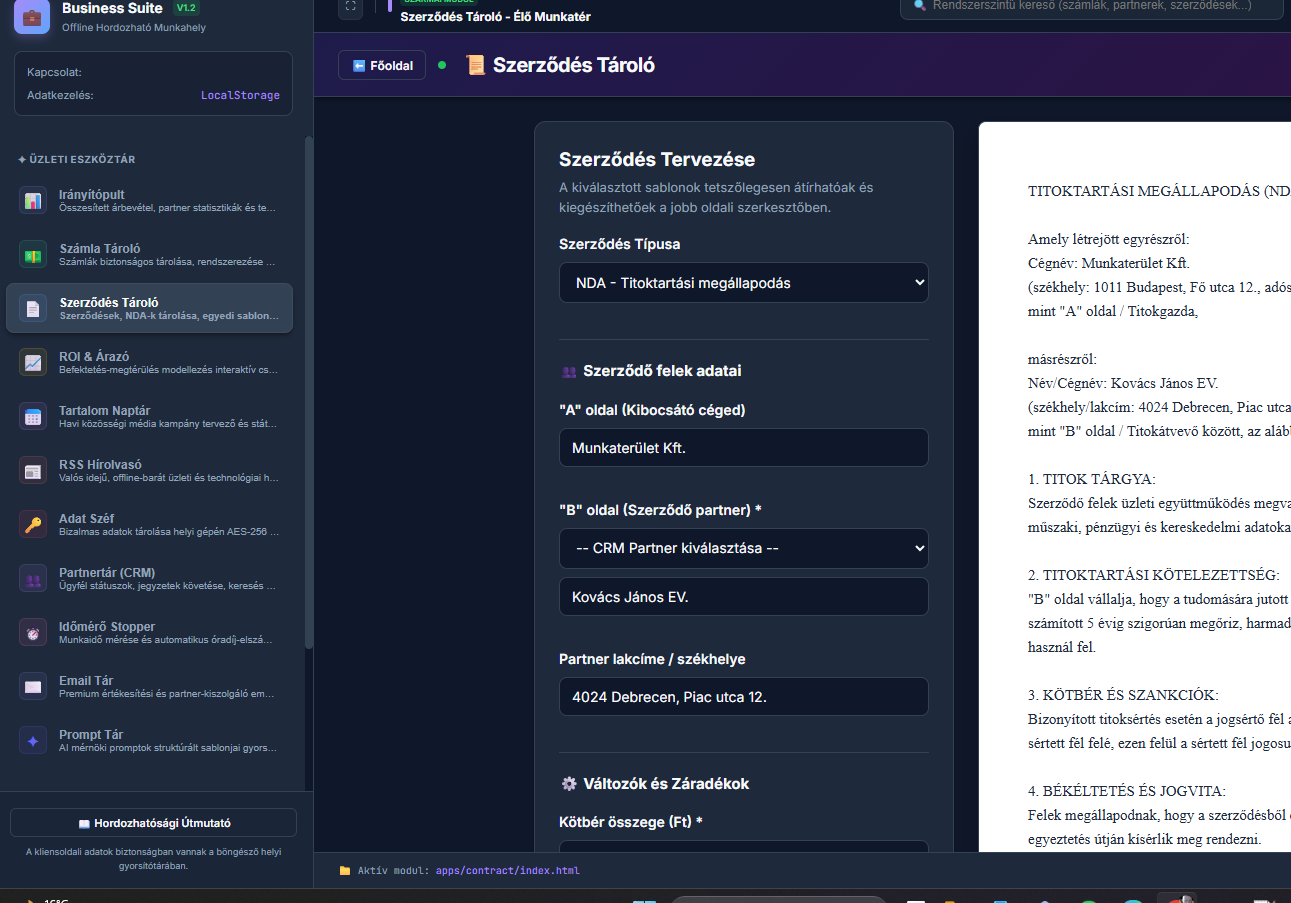The image size is (1291, 903).
Task: Expand the Szerződés Típusa dropdown
Action: pos(744,283)
